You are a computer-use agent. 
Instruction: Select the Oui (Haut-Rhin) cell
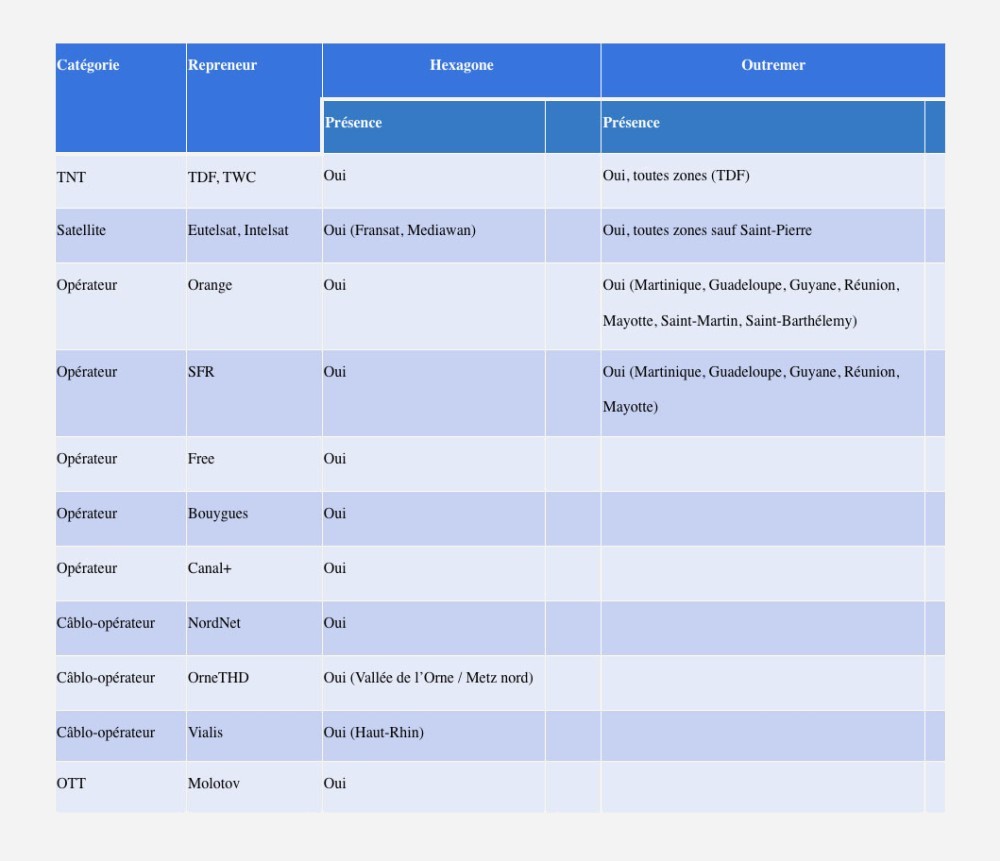click(374, 733)
